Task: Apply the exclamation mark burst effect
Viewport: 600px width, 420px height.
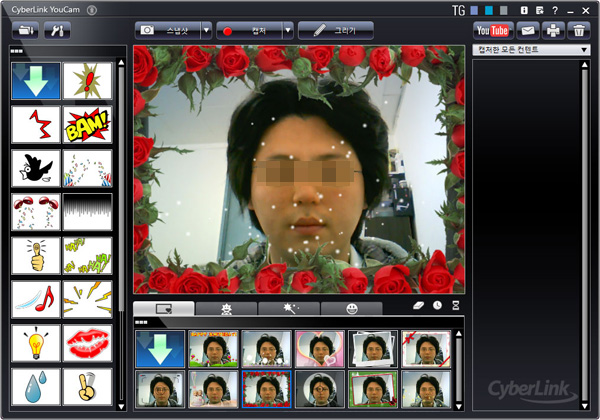Action: [x=88, y=81]
